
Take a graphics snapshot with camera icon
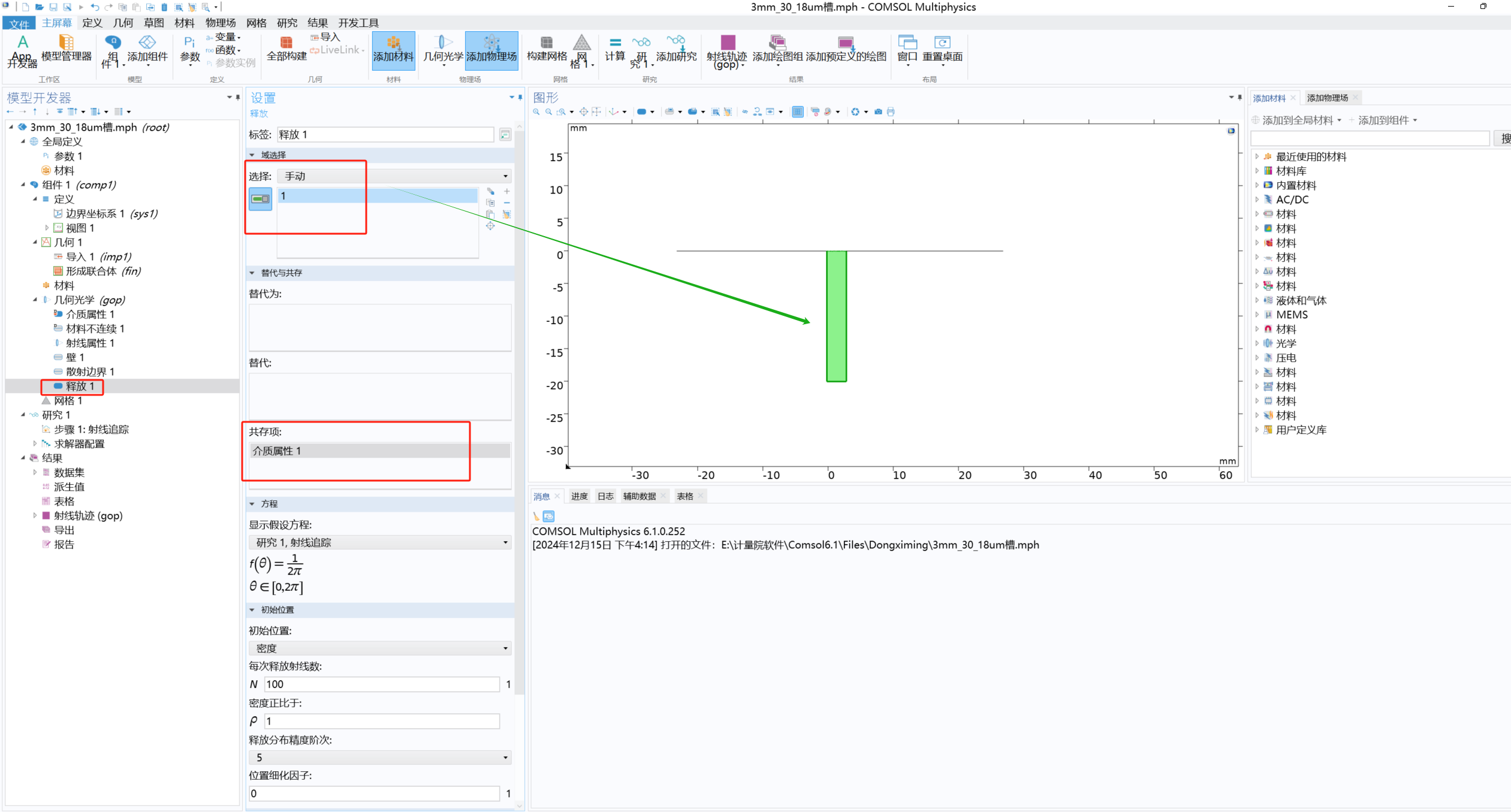point(878,112)
